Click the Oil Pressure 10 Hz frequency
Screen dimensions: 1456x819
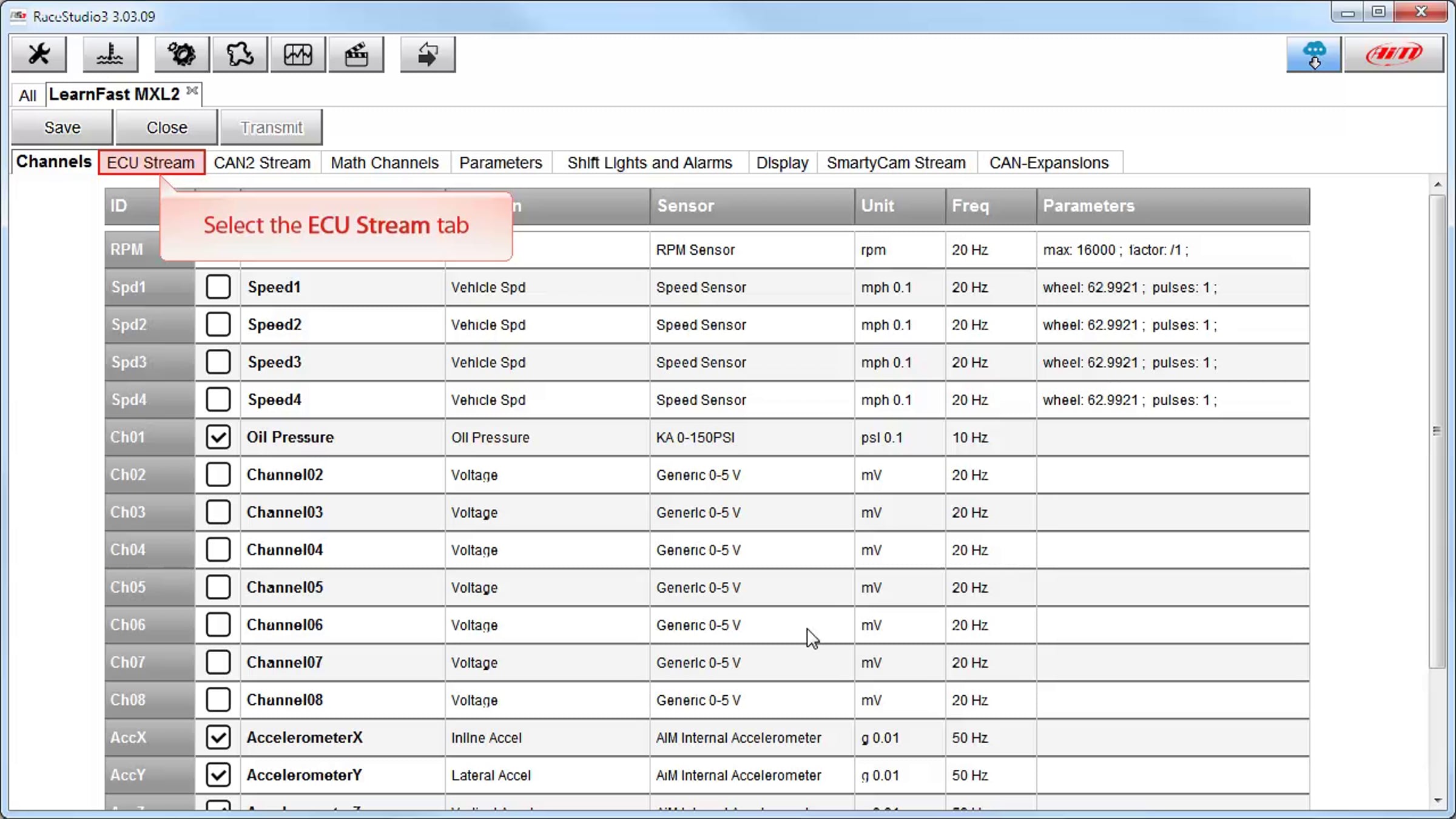click(991, 437)
